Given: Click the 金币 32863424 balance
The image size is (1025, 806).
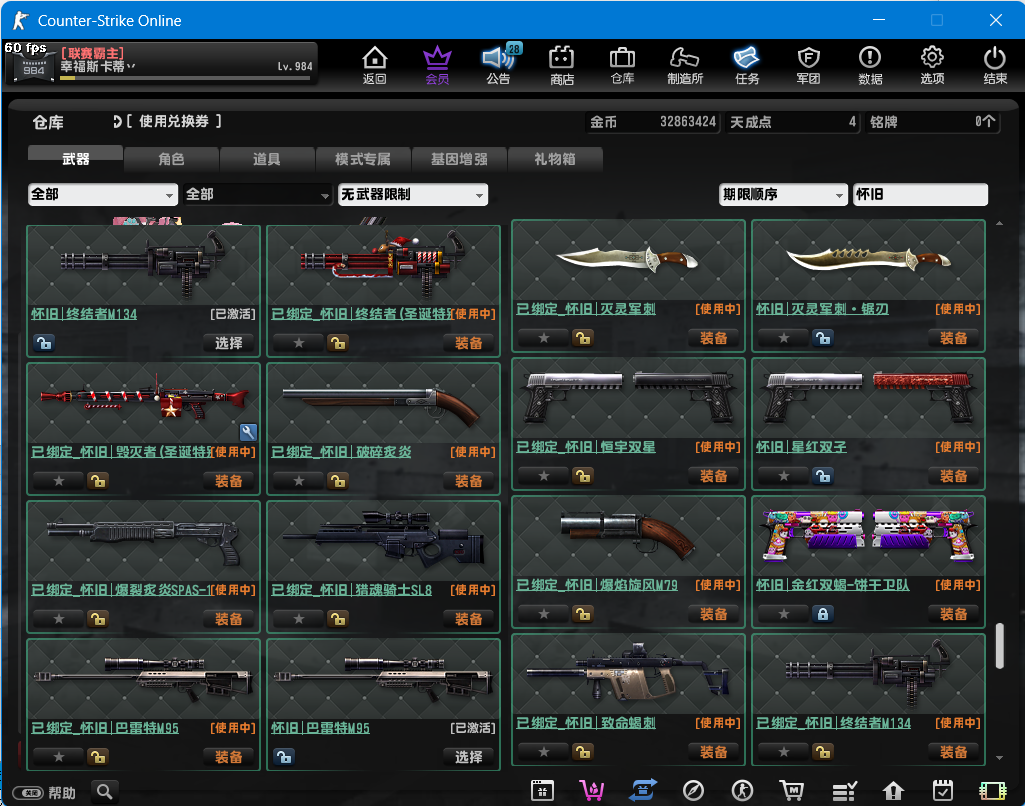Looking at the screenshot, I should [x=652, y=122].
